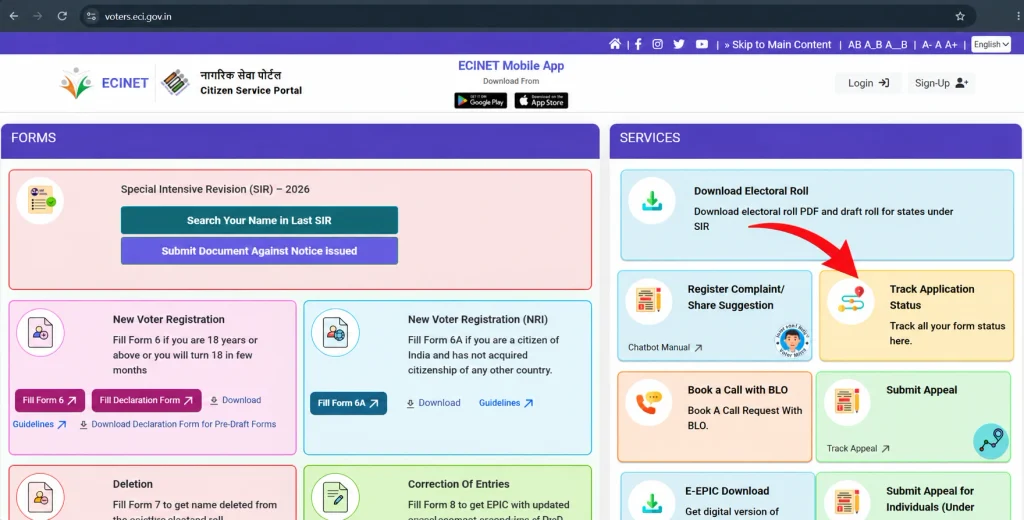Click the New Voter Registration NRI icon
Image resolution: width=1024 pixels, height=520 pixels.
(336, 333)
